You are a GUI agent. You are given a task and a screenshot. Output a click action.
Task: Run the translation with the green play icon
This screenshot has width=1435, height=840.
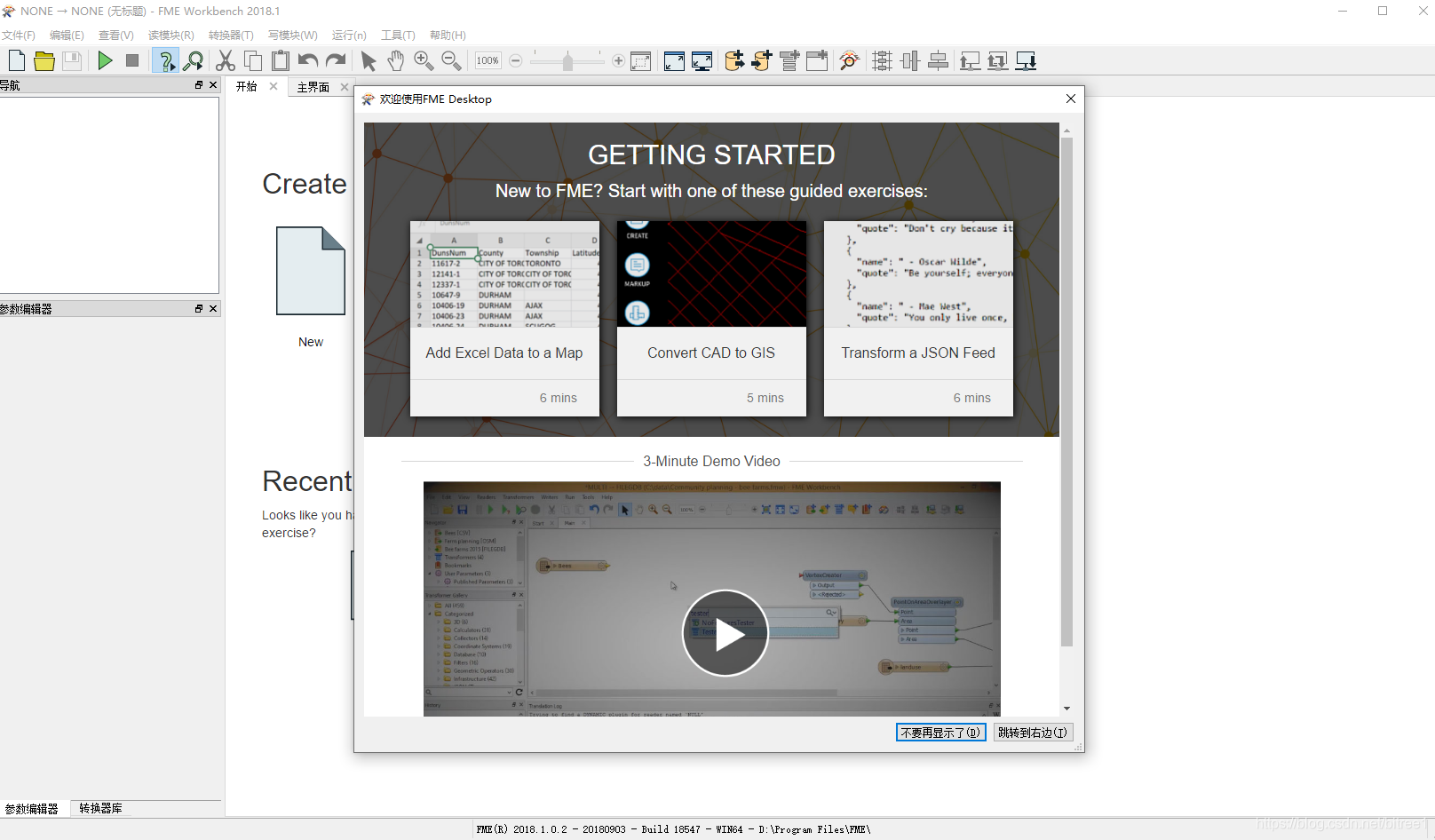tap(105, 60)
